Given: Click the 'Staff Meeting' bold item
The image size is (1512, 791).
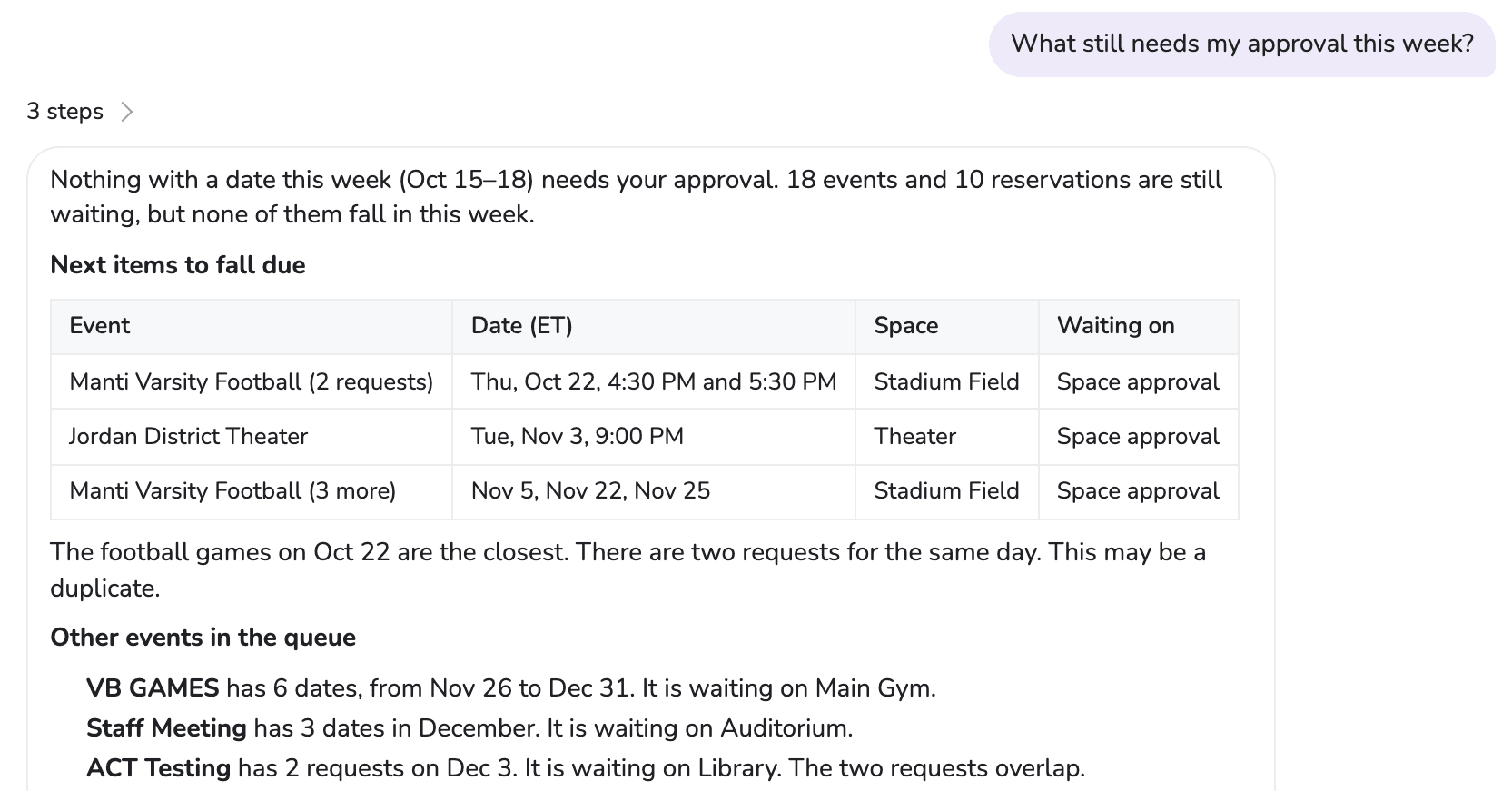Looking at the screenshot, I should click(x=166, y=728).
